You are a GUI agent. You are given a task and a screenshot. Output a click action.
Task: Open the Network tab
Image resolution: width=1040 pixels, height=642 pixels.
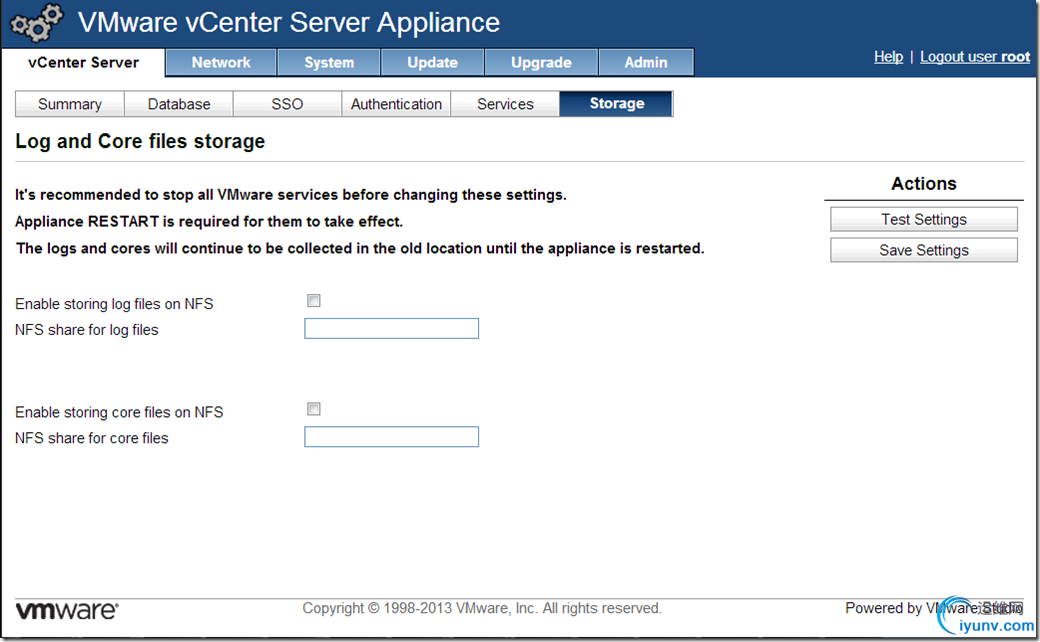[221, 62]
